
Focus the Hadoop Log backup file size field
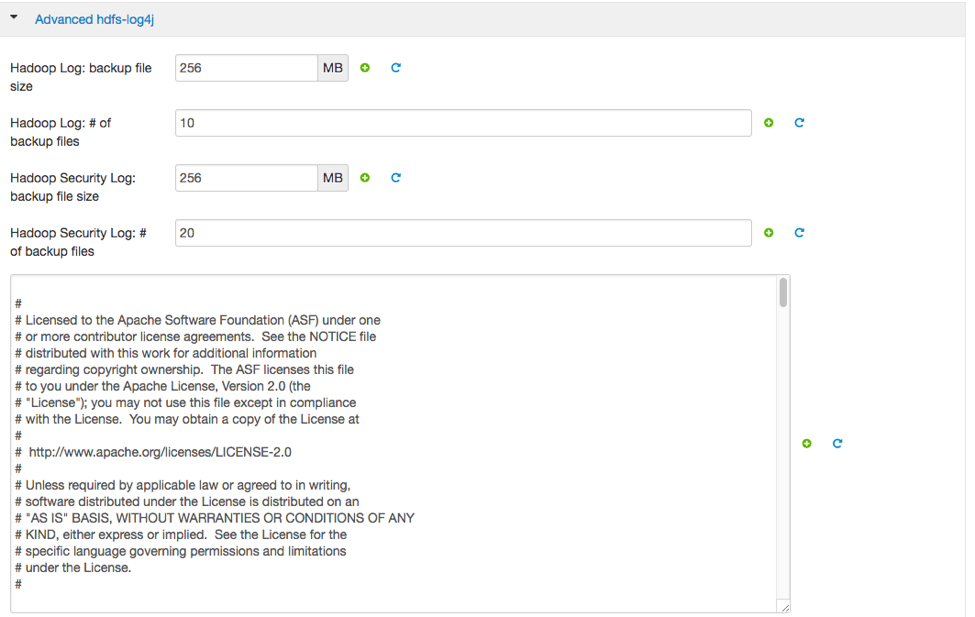tap(246, 68)
